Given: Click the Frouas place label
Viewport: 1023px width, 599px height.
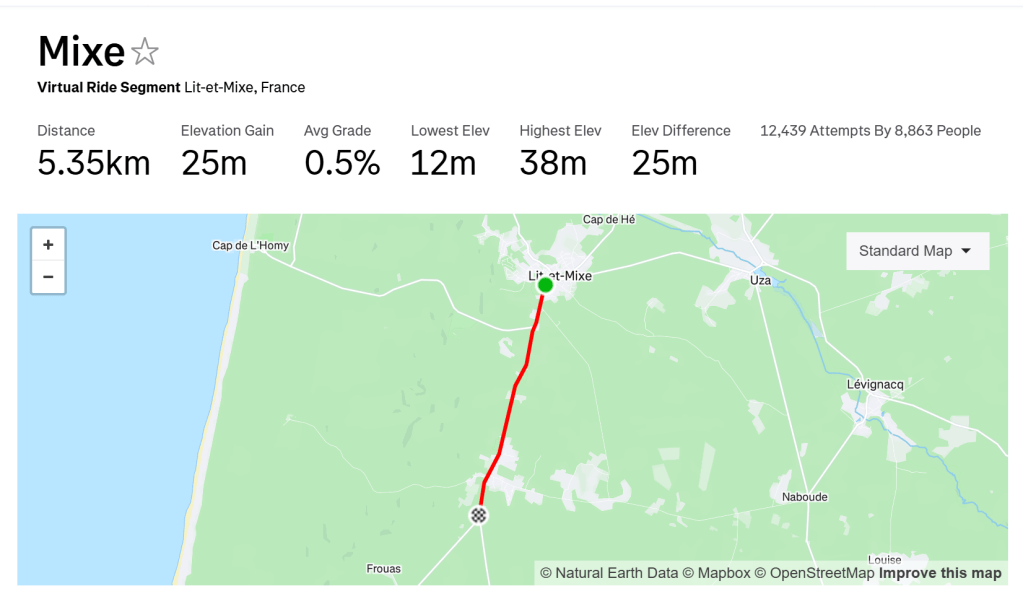Looking at the screenshot, I should [384, 569].
